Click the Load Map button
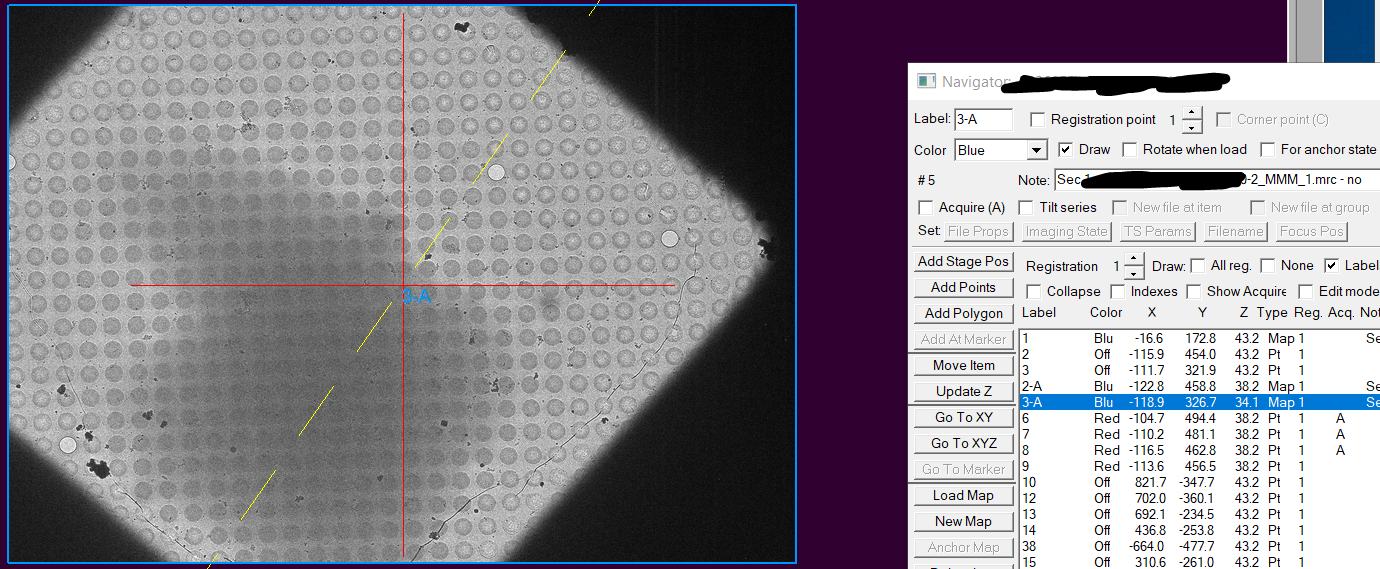The image size is (1380, 569). coord(964,496)
